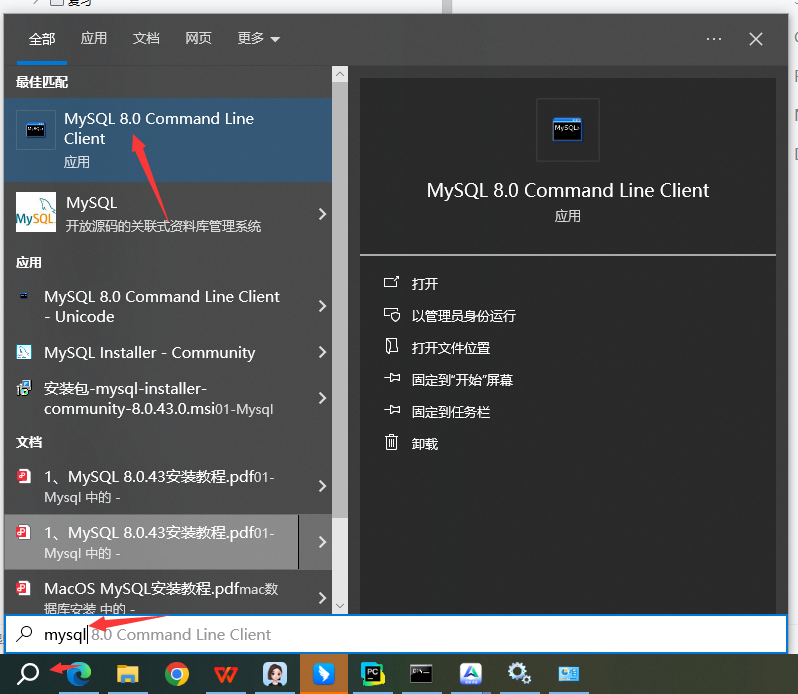Open the avatar character taskbar app

point(275,674)
